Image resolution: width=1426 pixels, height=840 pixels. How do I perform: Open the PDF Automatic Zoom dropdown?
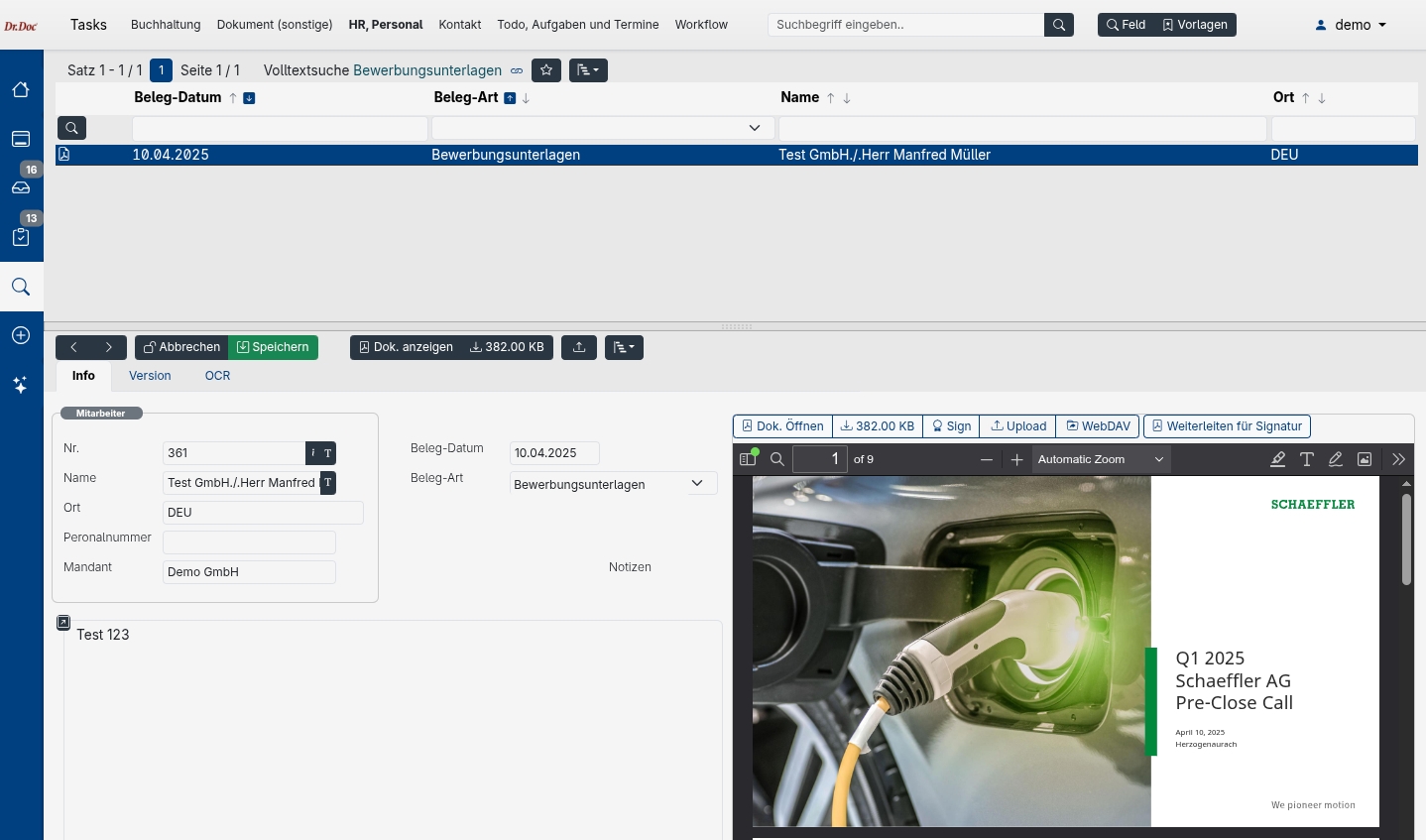pos(1102,459)
